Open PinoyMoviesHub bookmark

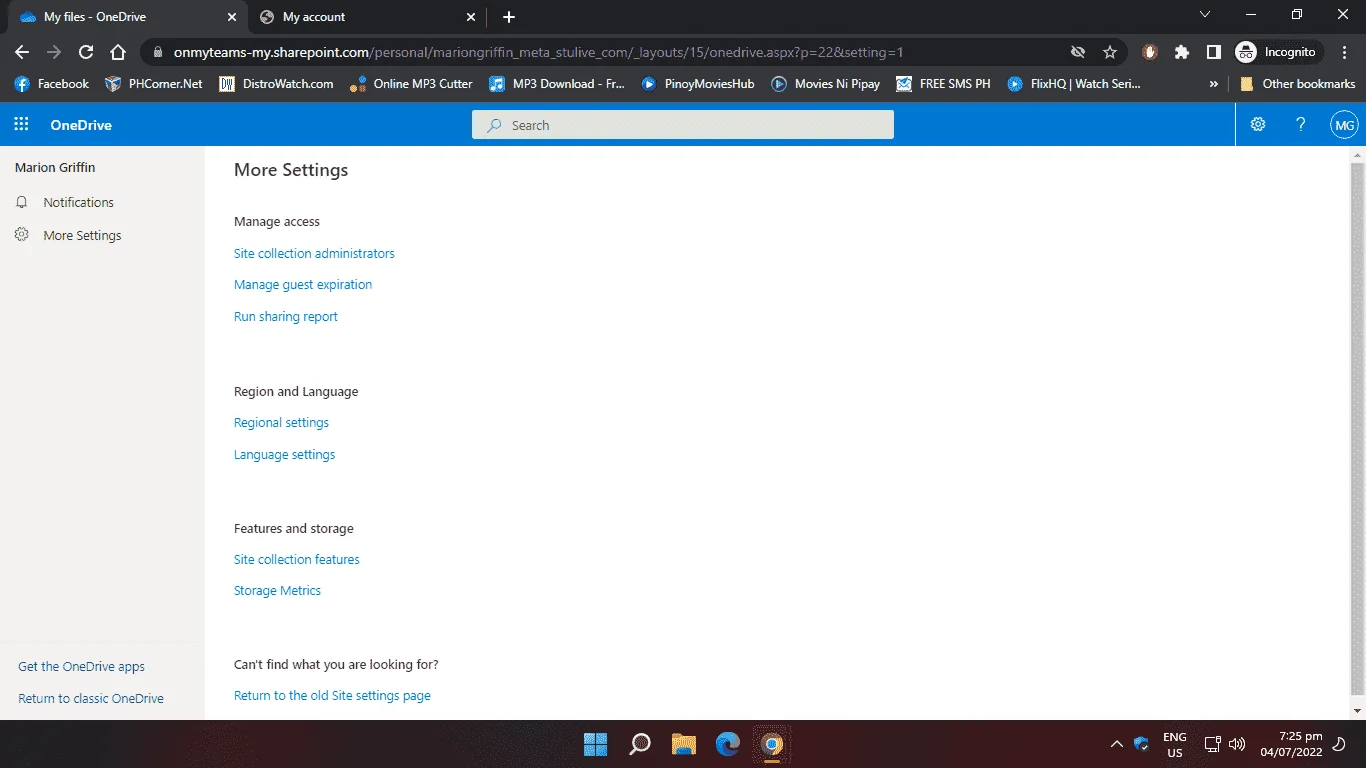(698, 84)
